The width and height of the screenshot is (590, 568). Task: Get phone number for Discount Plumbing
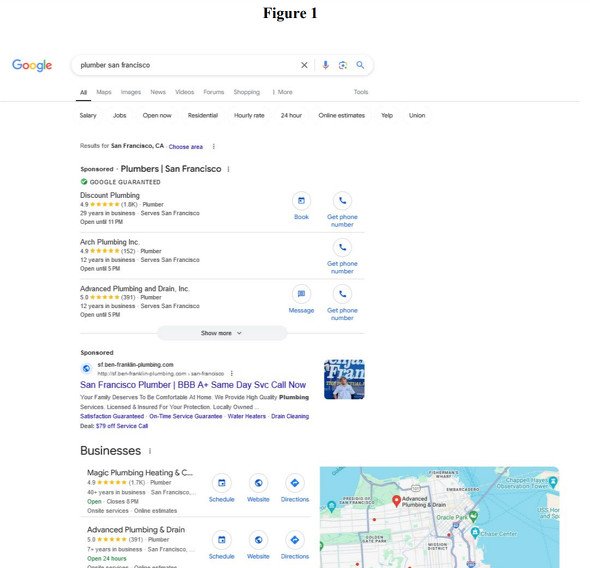click(342, 201)
